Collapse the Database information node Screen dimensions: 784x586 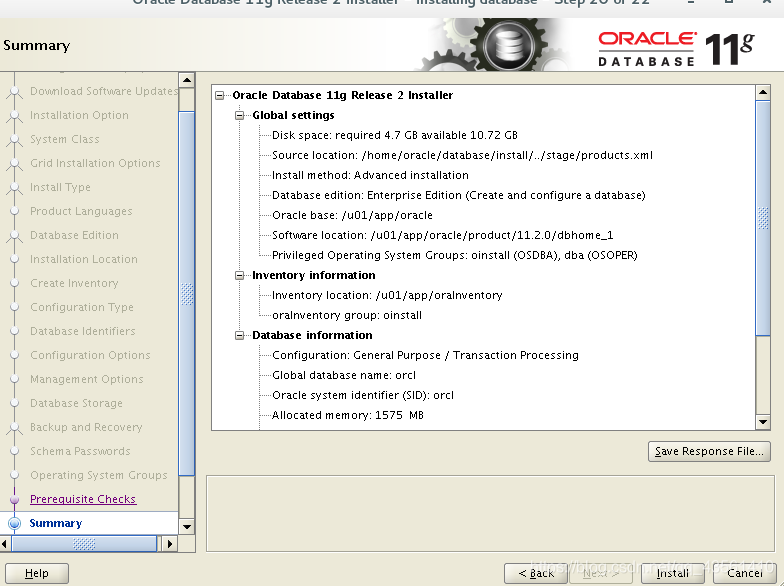(x=240, y=336)
